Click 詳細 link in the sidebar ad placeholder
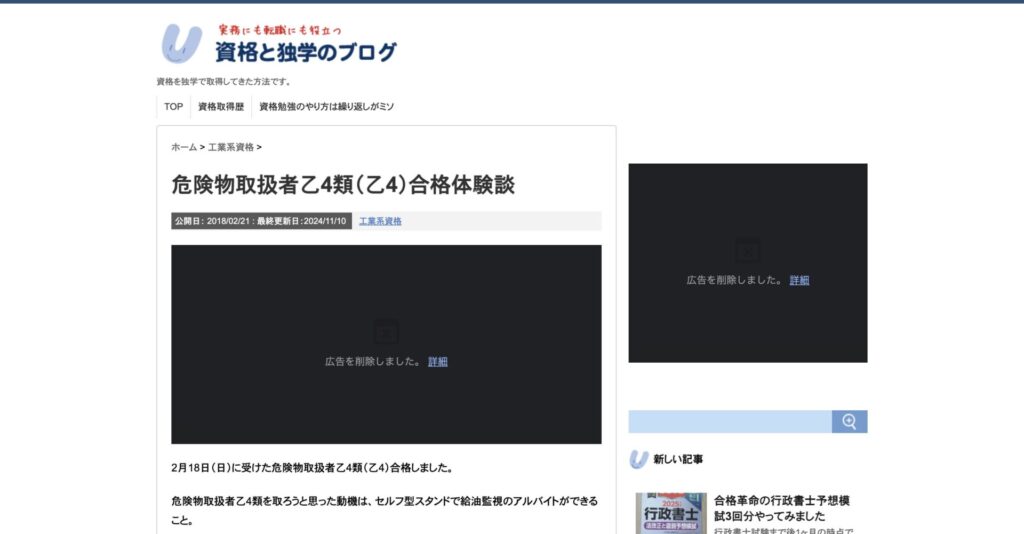The height and width of the screenshot is (534, 1024). click(799, 280)
